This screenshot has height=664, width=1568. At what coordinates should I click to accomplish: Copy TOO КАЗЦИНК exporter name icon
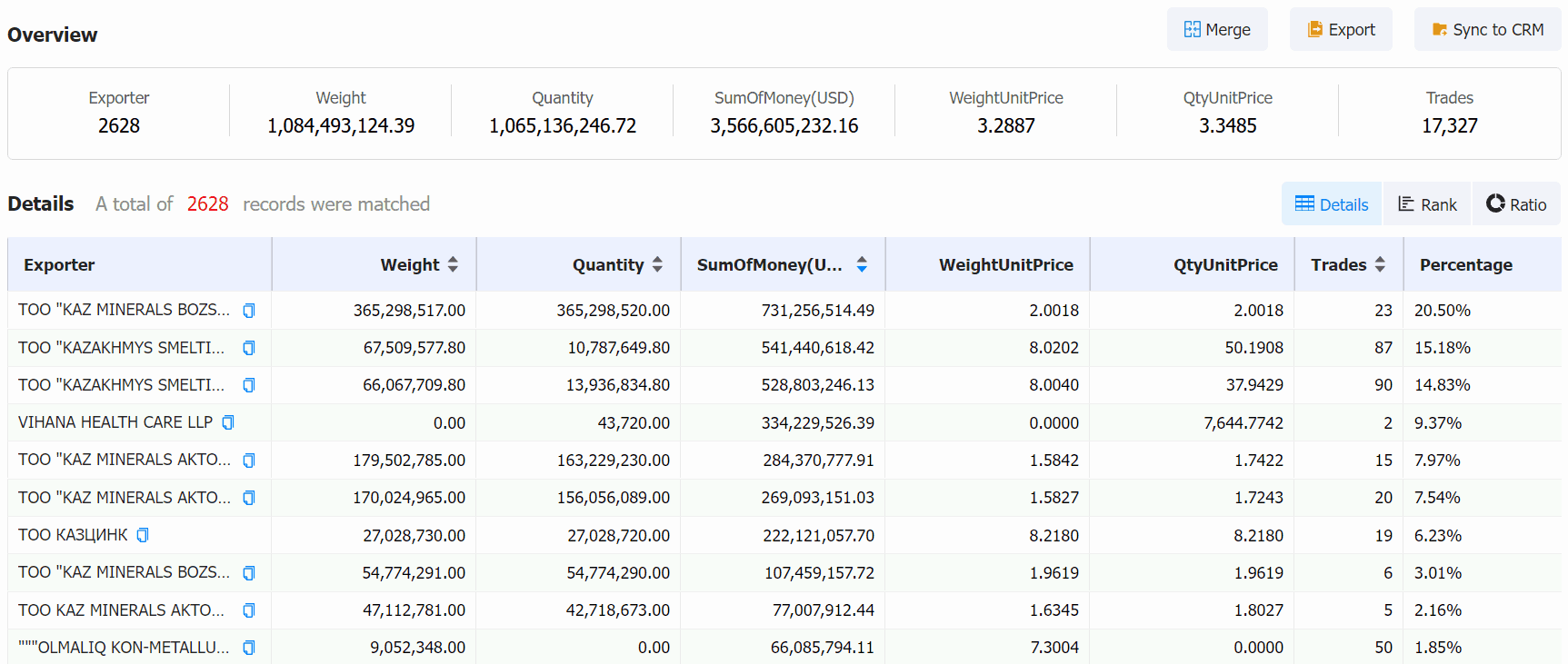coord(143,535)
